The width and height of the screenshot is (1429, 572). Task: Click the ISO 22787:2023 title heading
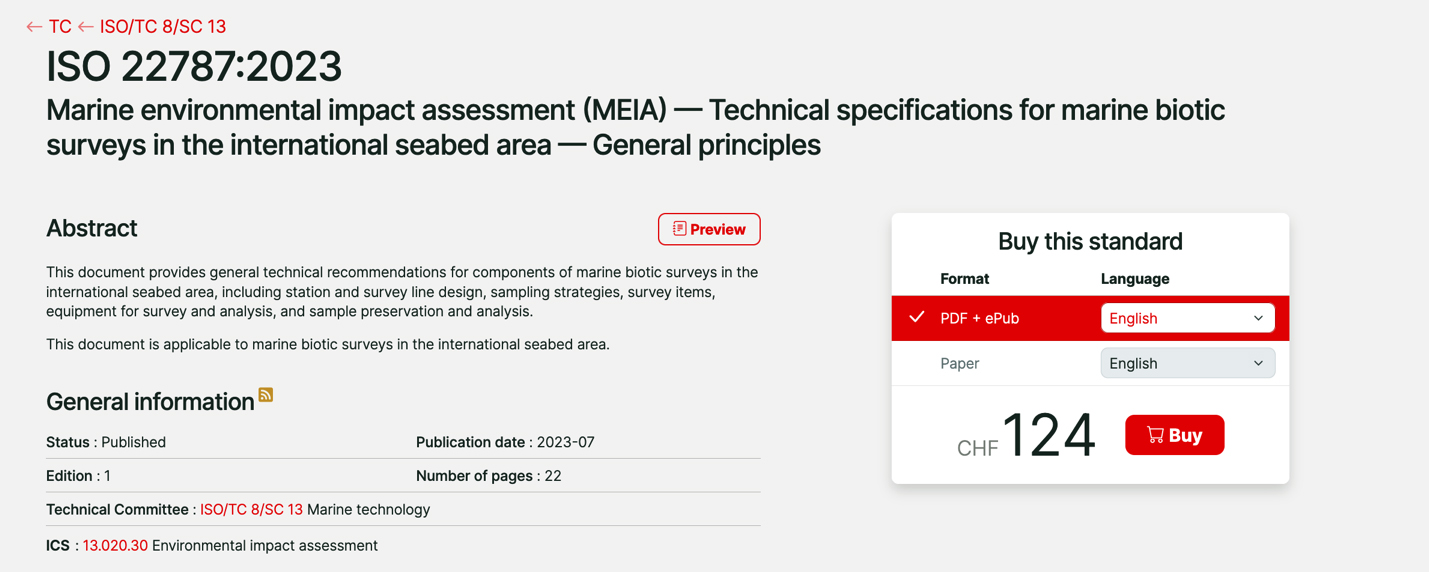(194, 67)
